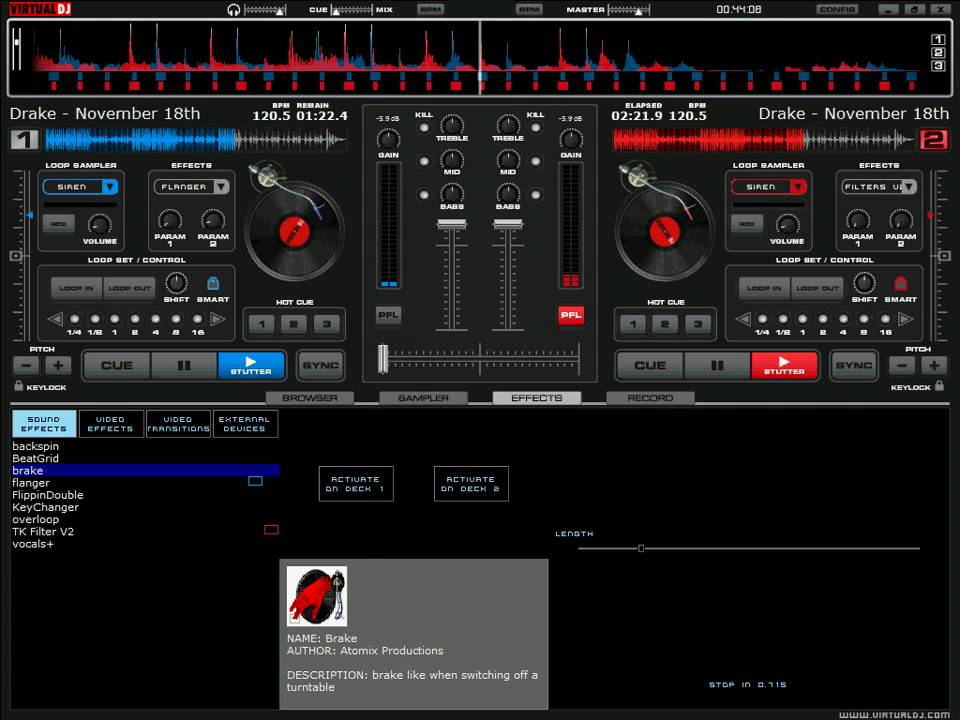This screenshot has height=720, width=960.
Task: Click the deck 1 number badge
Action: pos(24,140)
